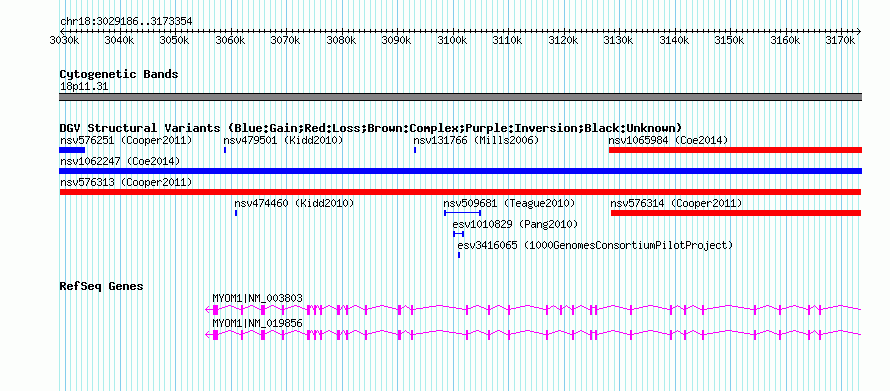Open the nsv576314 (Cooper2011) label
Viewport: 890px width, 391px height.
[x=676, y=203]
